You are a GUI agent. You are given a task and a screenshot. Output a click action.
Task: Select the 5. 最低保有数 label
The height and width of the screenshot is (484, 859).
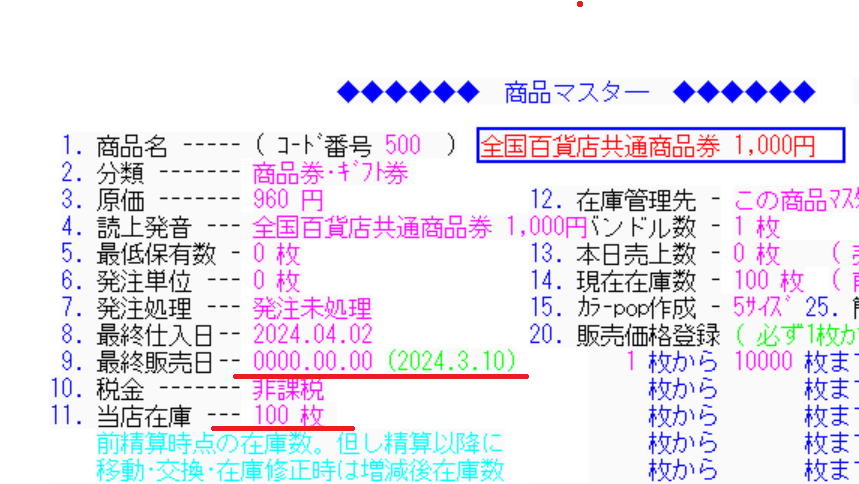point(139,254)
